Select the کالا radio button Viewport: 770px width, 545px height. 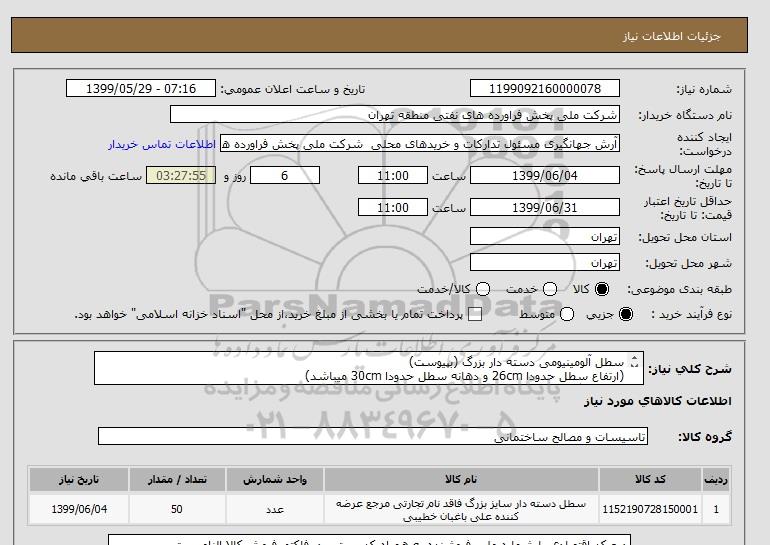[602, 289]
